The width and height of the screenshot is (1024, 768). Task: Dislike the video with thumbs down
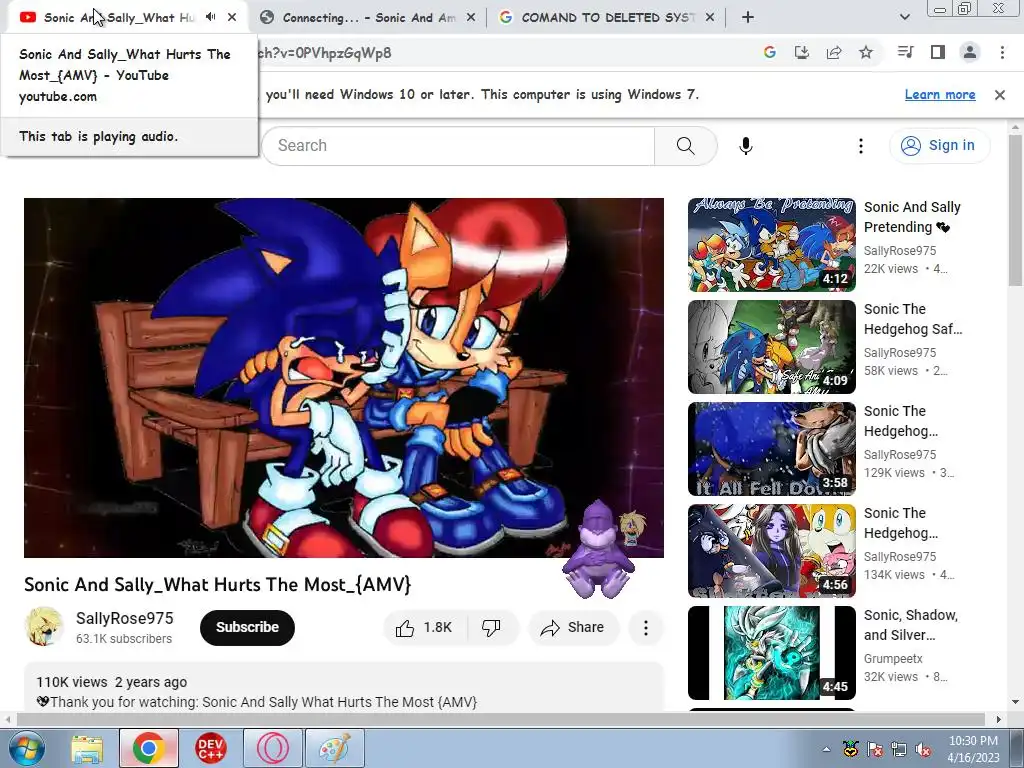pos(491,628)
